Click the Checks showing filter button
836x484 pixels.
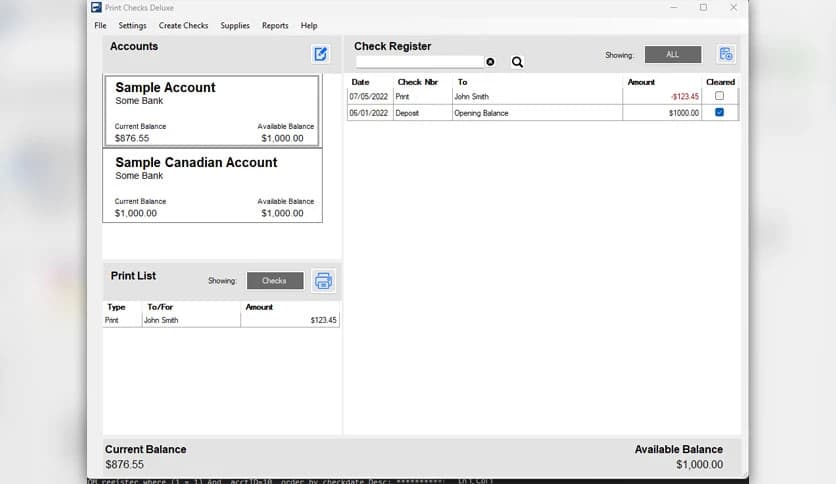click(275, 281)
